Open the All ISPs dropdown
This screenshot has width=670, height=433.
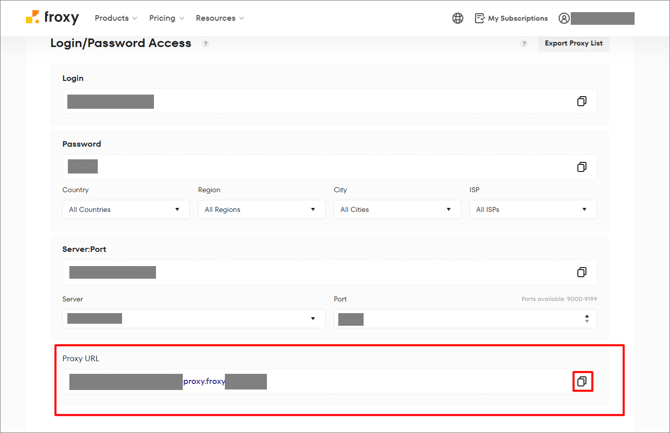532,210
